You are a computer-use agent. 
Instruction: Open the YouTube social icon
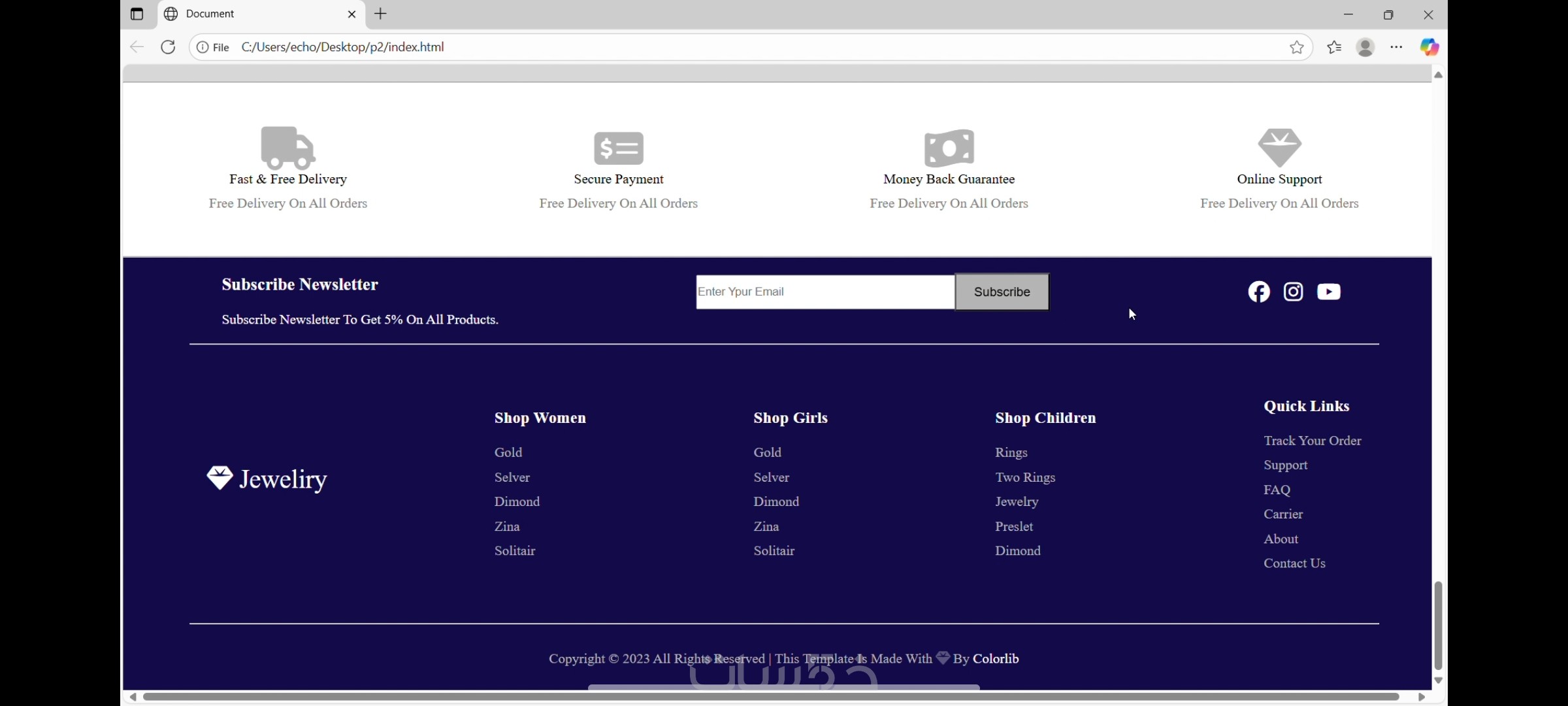(1329, 292)
